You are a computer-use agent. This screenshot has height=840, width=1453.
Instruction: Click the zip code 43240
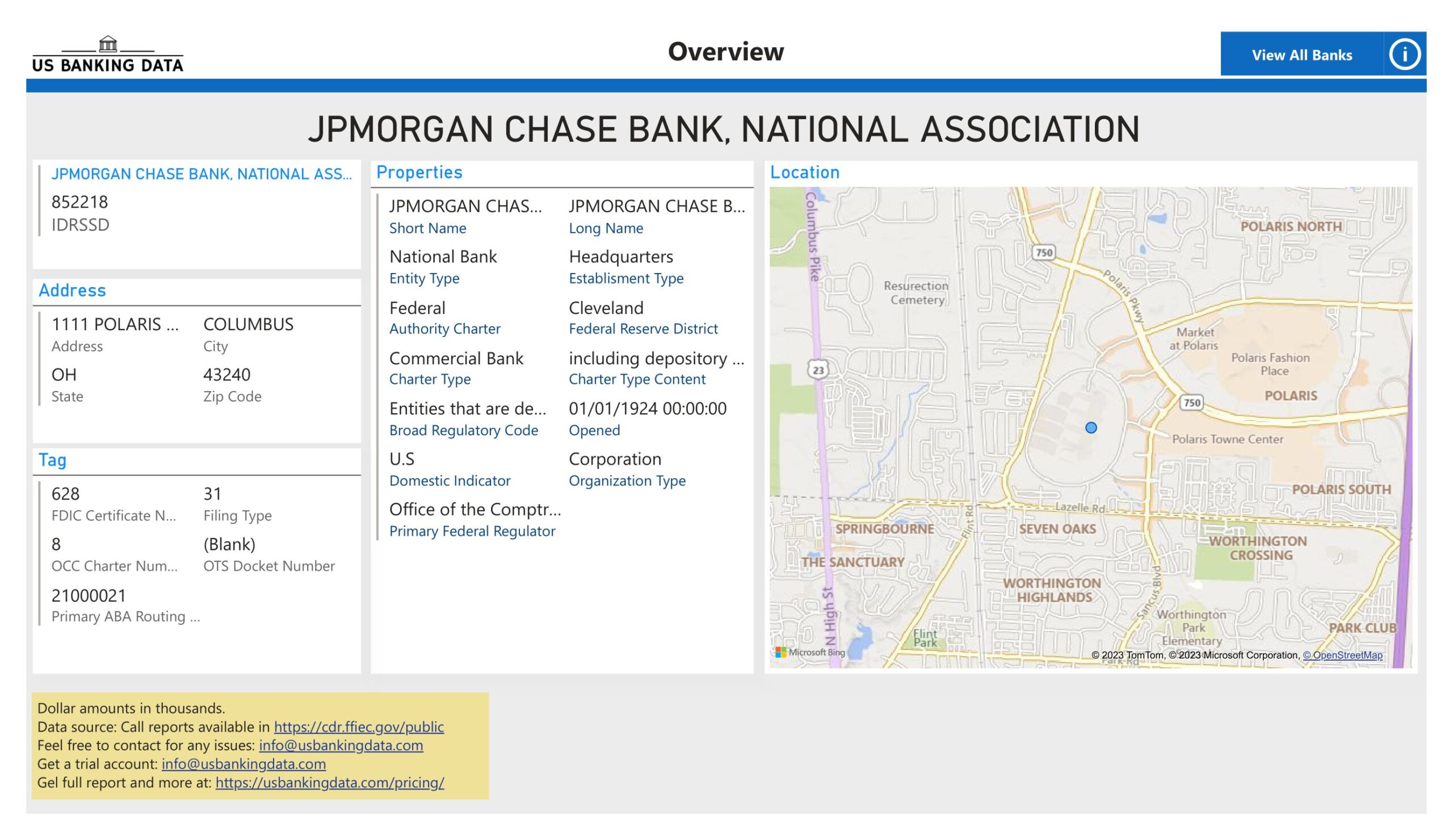[226, 375]
